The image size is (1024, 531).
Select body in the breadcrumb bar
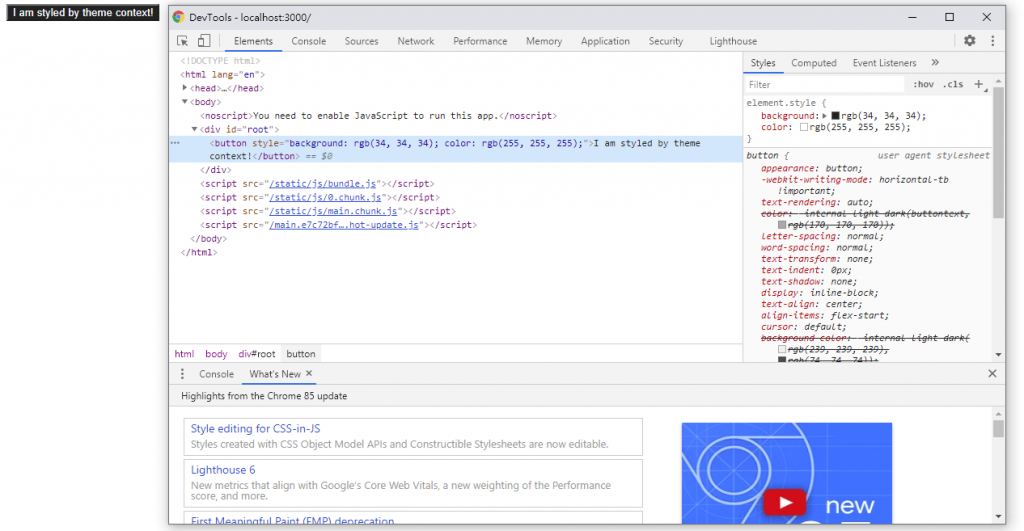click(x=216, y=353)
